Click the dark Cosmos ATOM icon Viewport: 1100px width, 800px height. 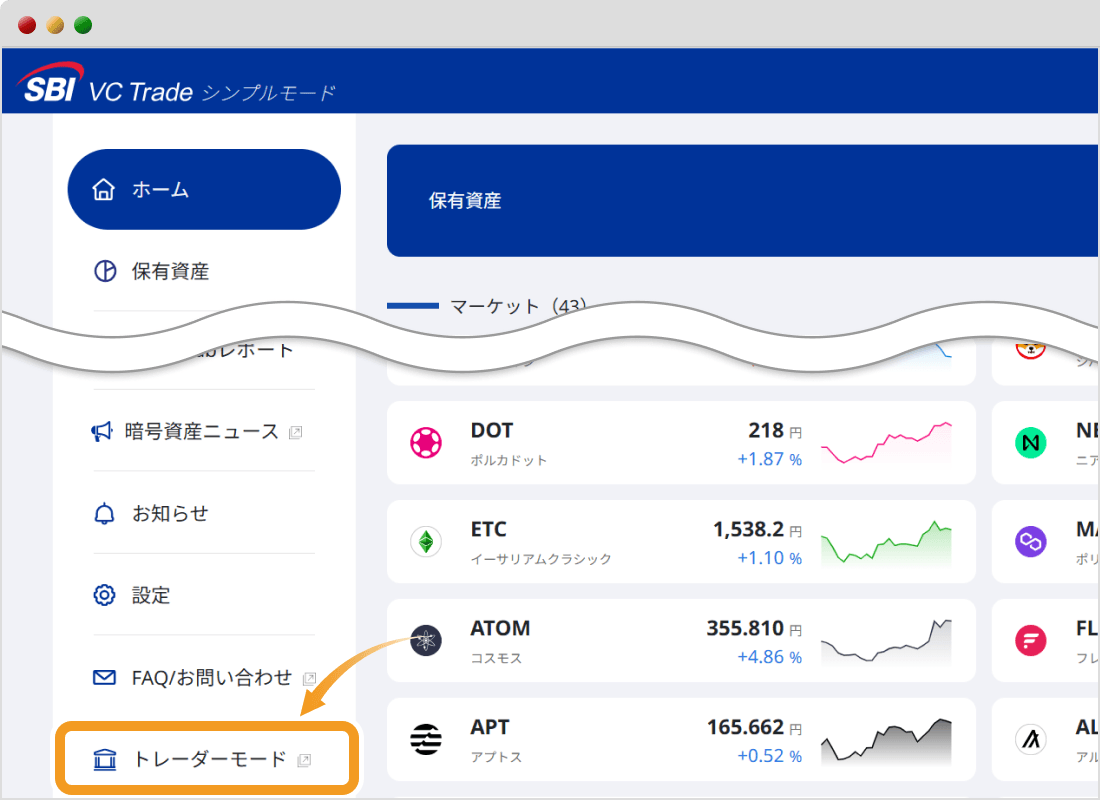[x=426, y=641]
